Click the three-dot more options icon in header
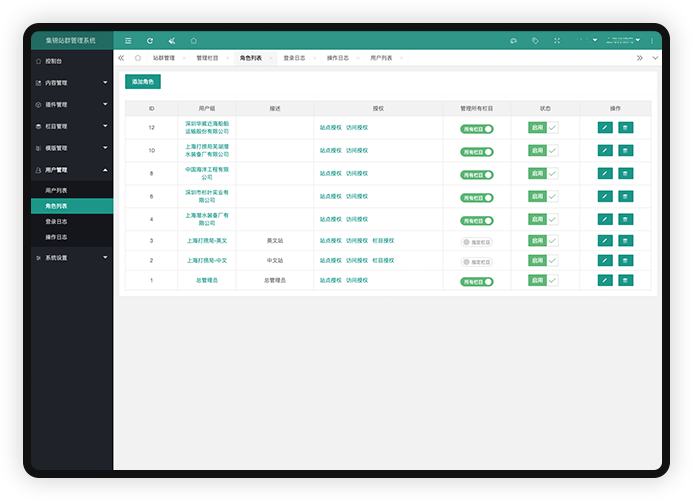 coord(652,41)
